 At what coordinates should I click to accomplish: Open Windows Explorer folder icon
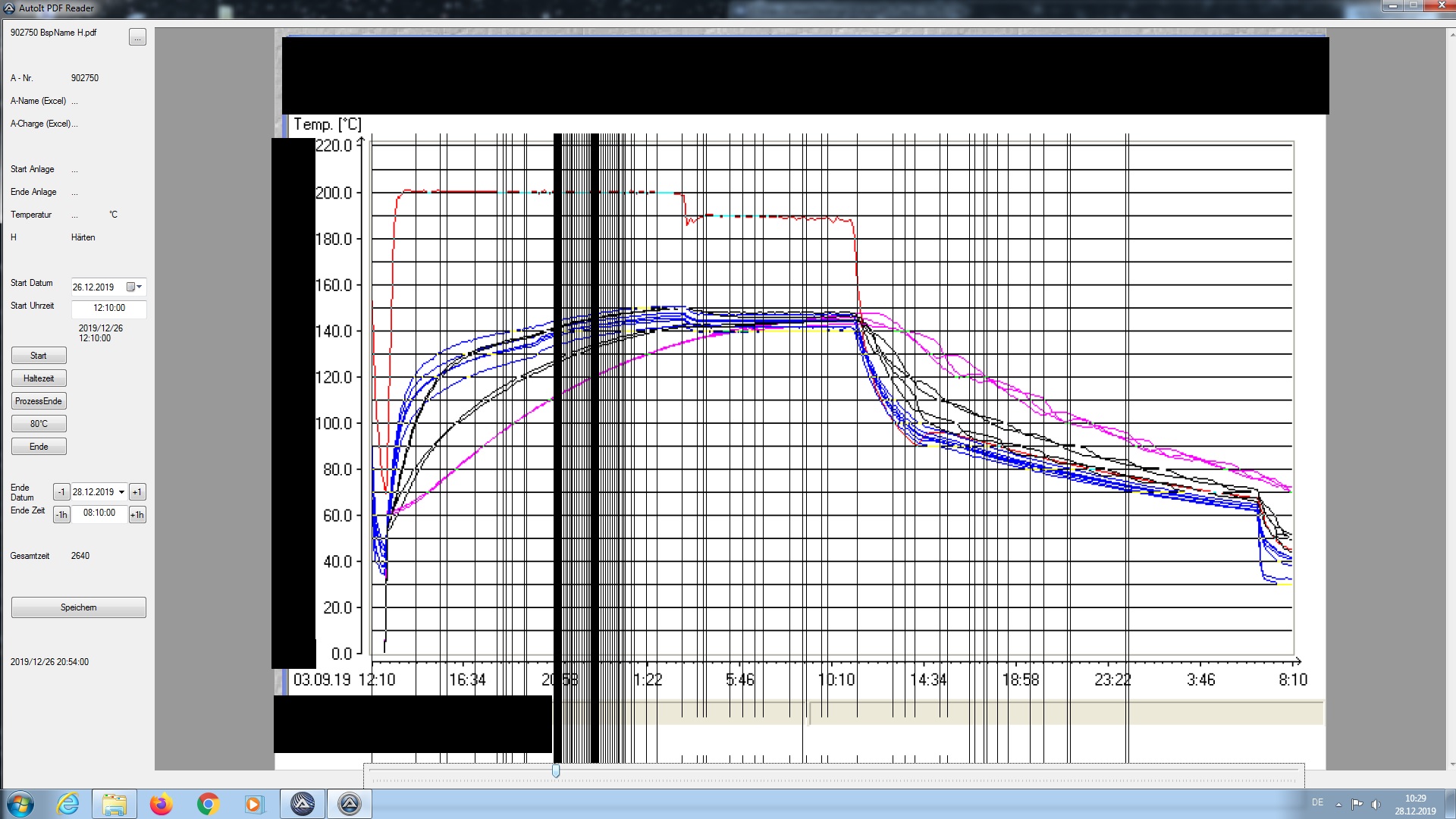pyautogui.click(x=115, y=804)
